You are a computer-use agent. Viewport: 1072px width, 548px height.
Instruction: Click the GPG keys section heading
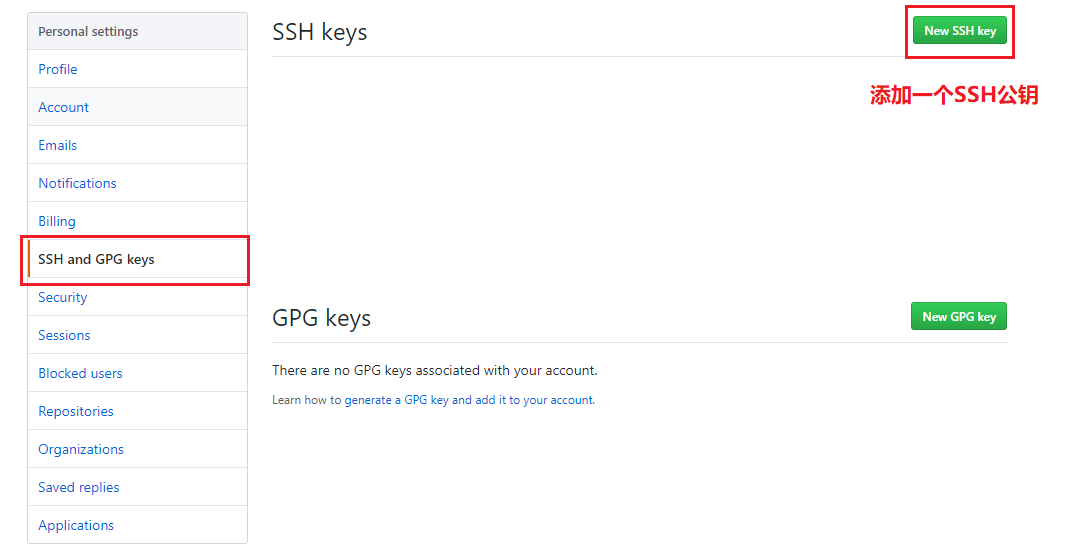[x=321, y=318]
